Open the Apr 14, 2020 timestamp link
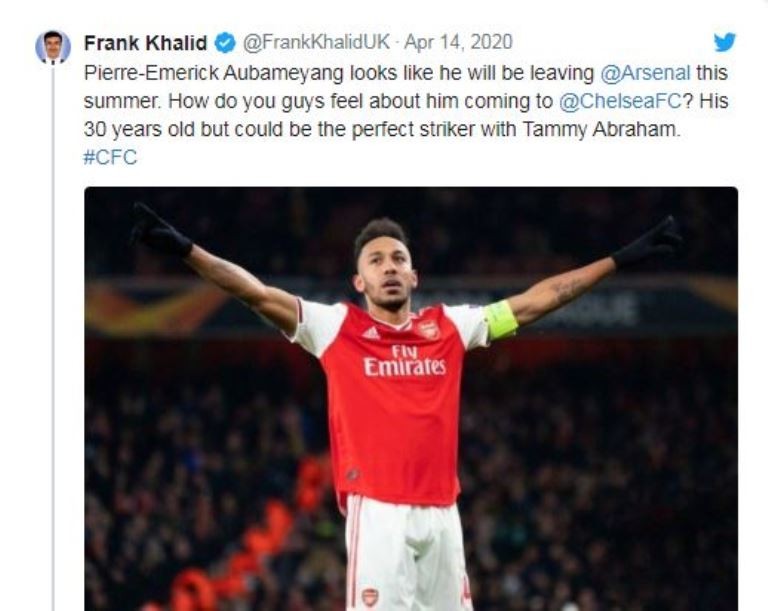The image size is (768, 611). [x=458, y=43]
